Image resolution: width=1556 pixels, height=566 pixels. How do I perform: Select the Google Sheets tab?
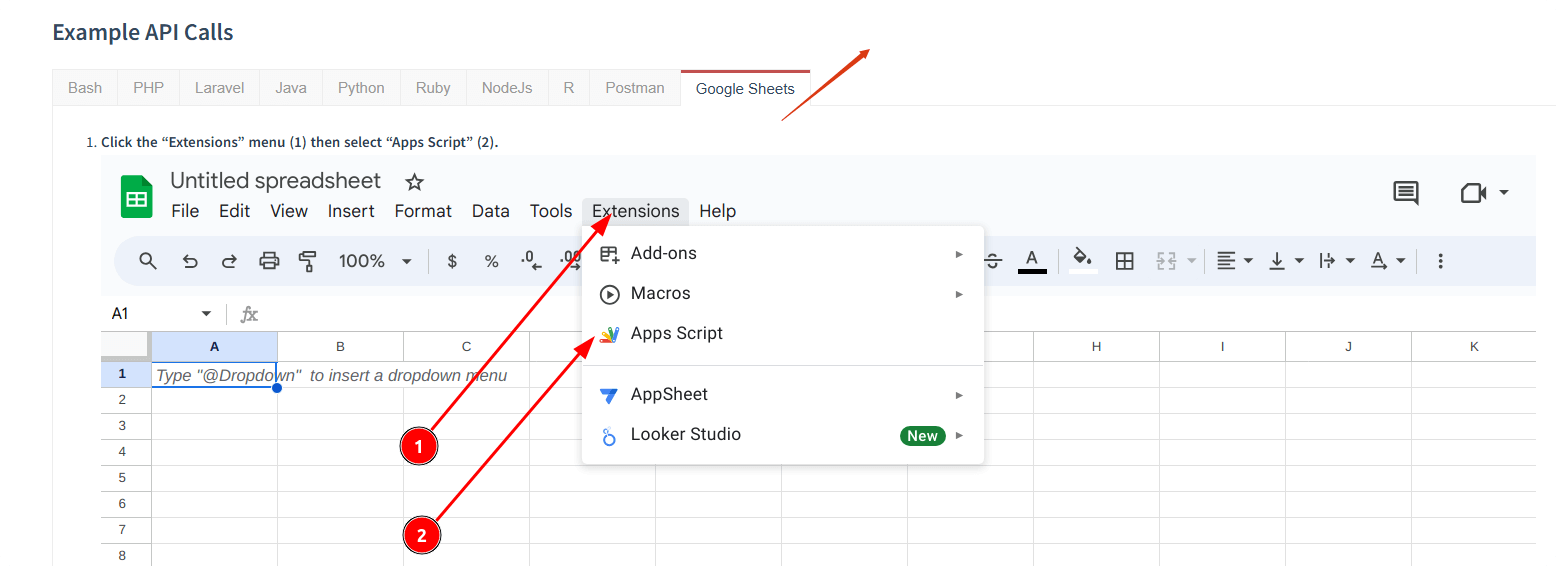[745, 88]
